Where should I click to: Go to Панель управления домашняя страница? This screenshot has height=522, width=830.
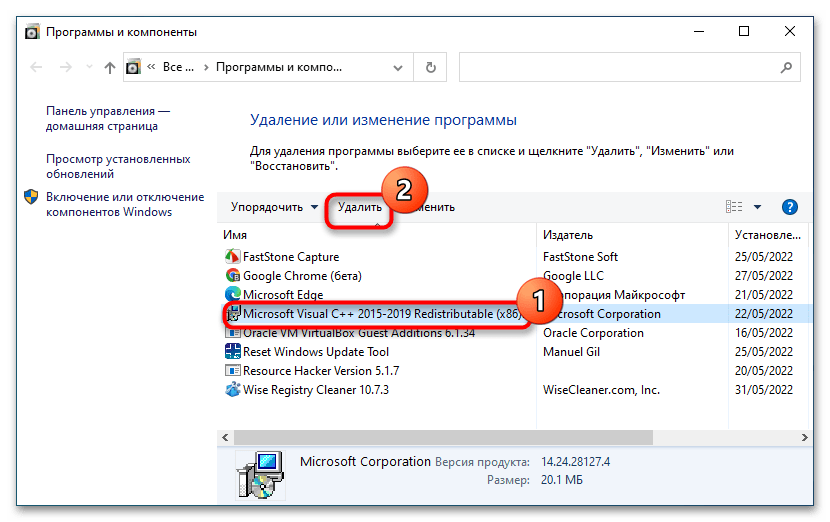[x=108, y=119]
